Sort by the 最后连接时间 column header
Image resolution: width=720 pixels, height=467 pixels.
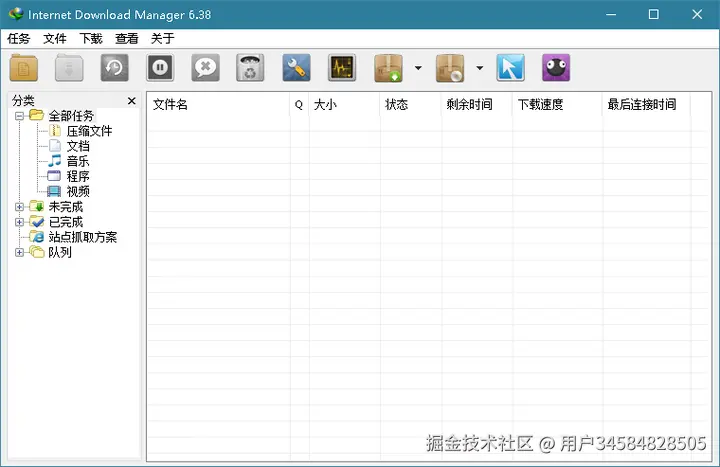tap(646, 105)
